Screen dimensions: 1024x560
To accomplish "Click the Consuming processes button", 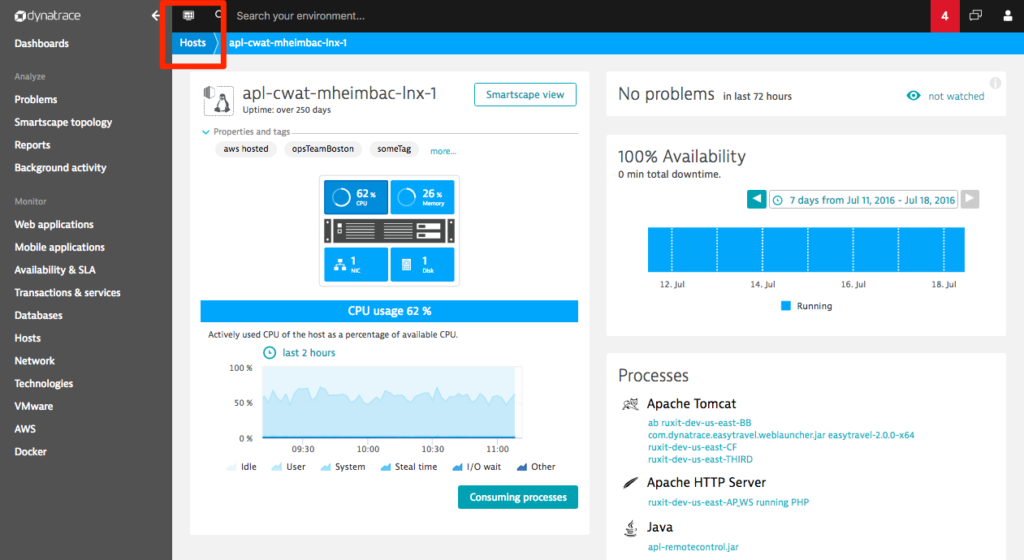I will point(518,497).
